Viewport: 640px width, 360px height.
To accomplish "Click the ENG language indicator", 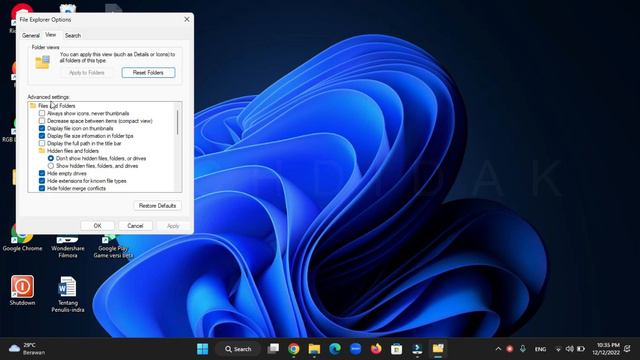I will pyautogui.click(x=540, y=349).
